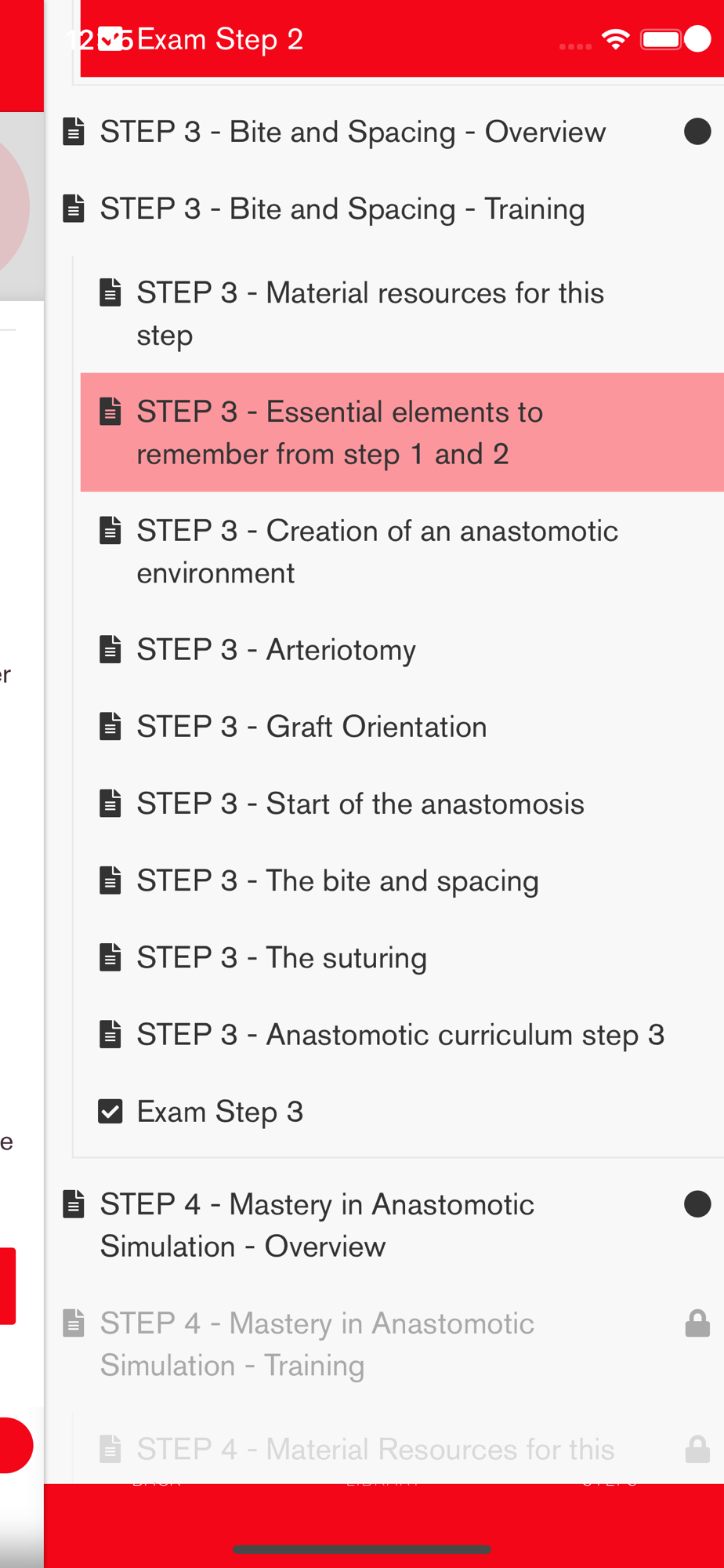Image resolution: width=724 pixels, height=1568 pixels.
Task: Tap the Exam Step 3 checkbox icon
Action: click(110, 1112)
